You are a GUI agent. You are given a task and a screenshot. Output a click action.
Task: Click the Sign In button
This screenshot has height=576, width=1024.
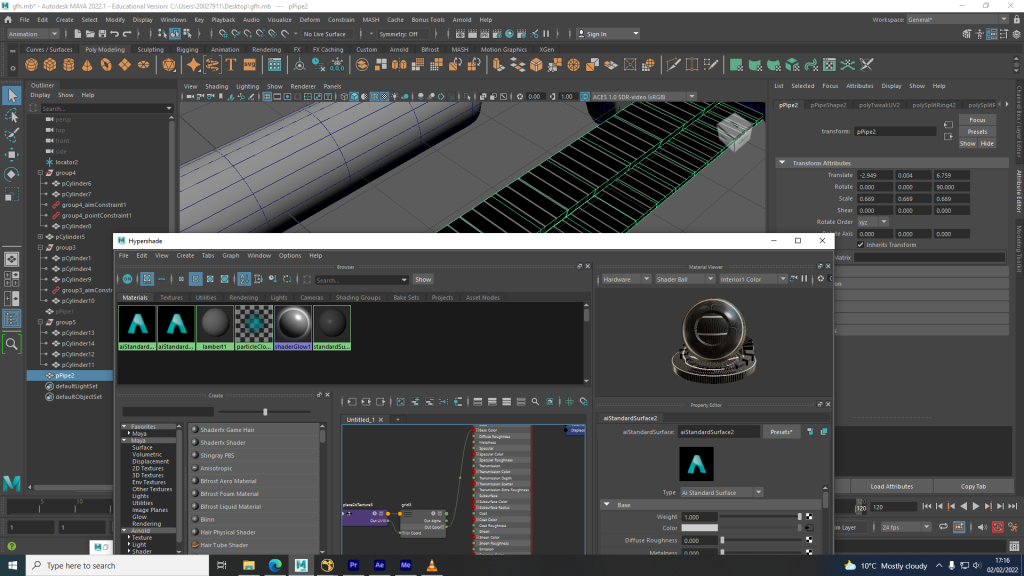(608, 34)
